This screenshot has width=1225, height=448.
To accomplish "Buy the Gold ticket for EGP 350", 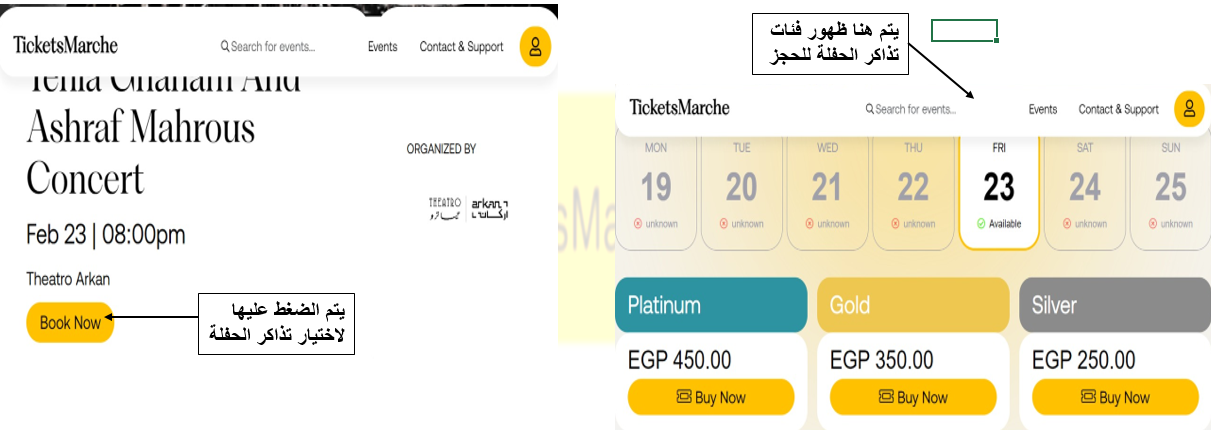I will pos(914,397).
